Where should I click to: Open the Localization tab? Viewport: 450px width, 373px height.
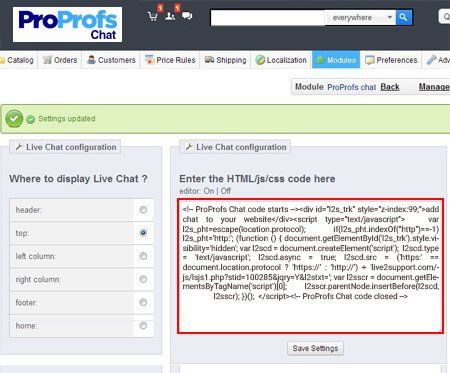[281, 60]
